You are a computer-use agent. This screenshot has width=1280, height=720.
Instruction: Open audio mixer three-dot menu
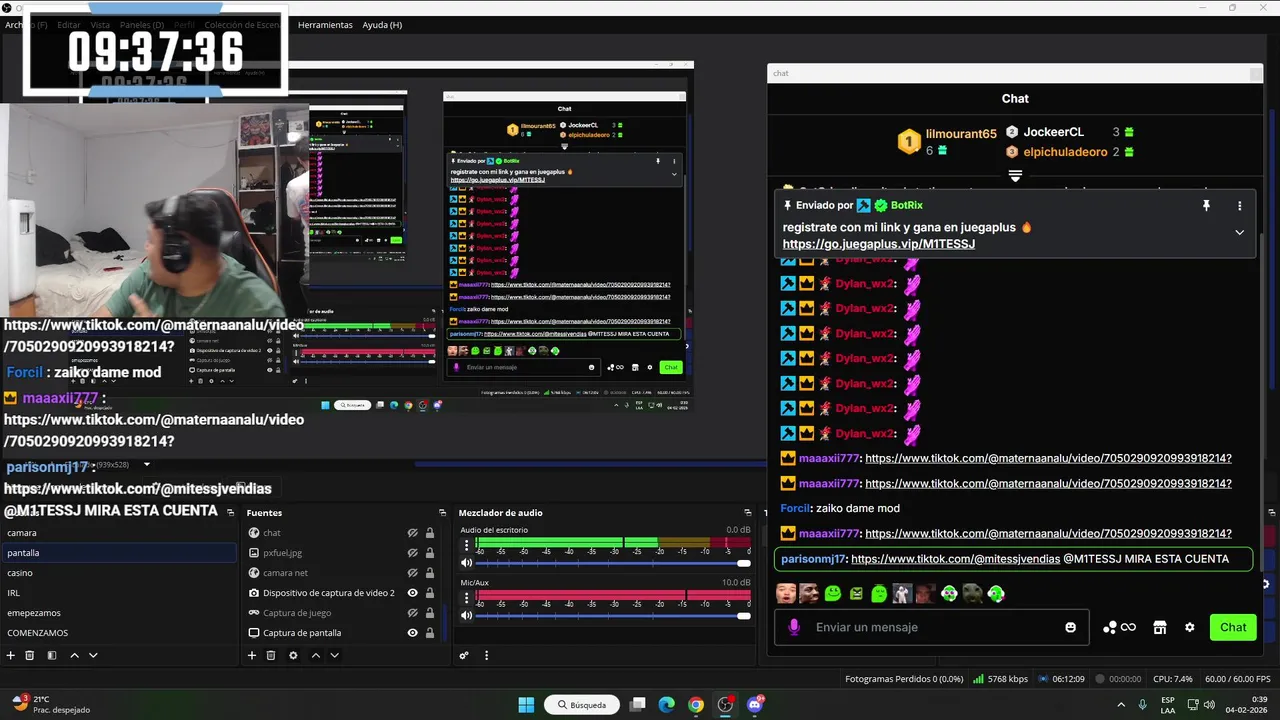(486, 655)
